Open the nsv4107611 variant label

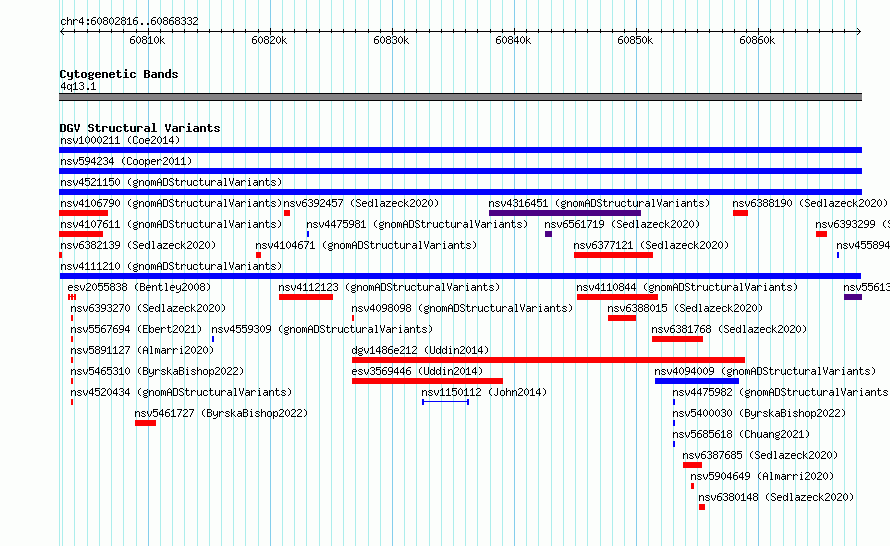pos(171,224)
